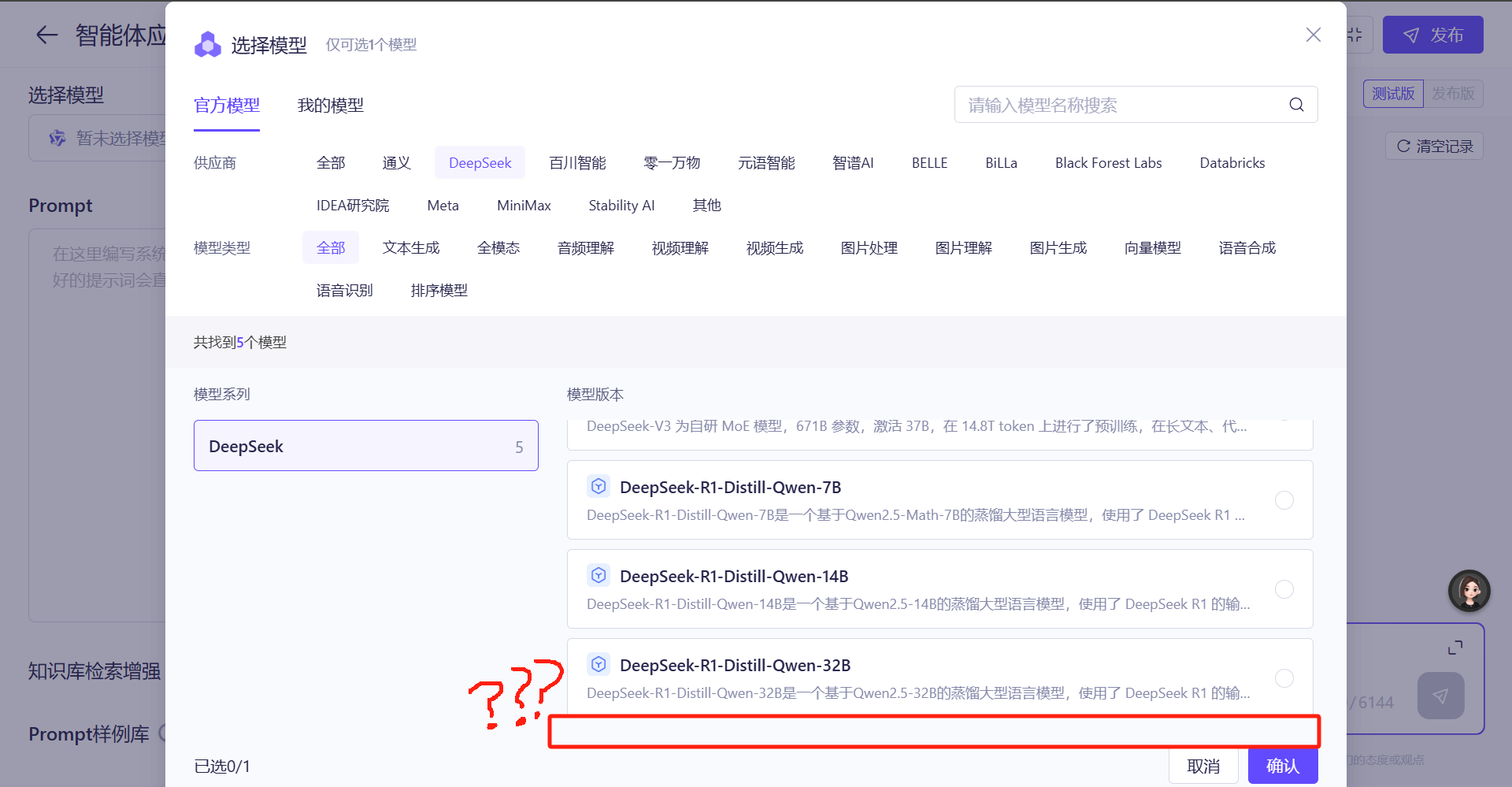
Task: Select the DeepSeek-R1-Distill-Qwen-14B radio button
Action: click(x=1284, y=589)
